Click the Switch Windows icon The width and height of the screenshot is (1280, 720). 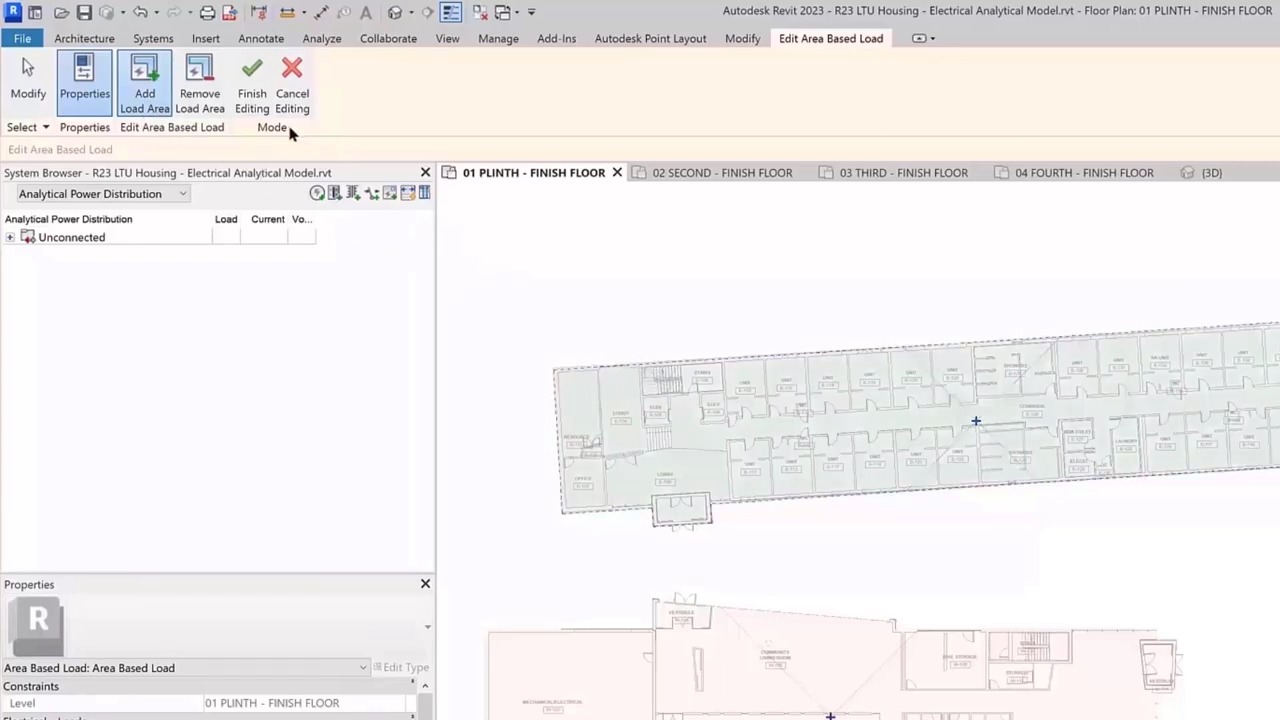[x=503, y=12]
